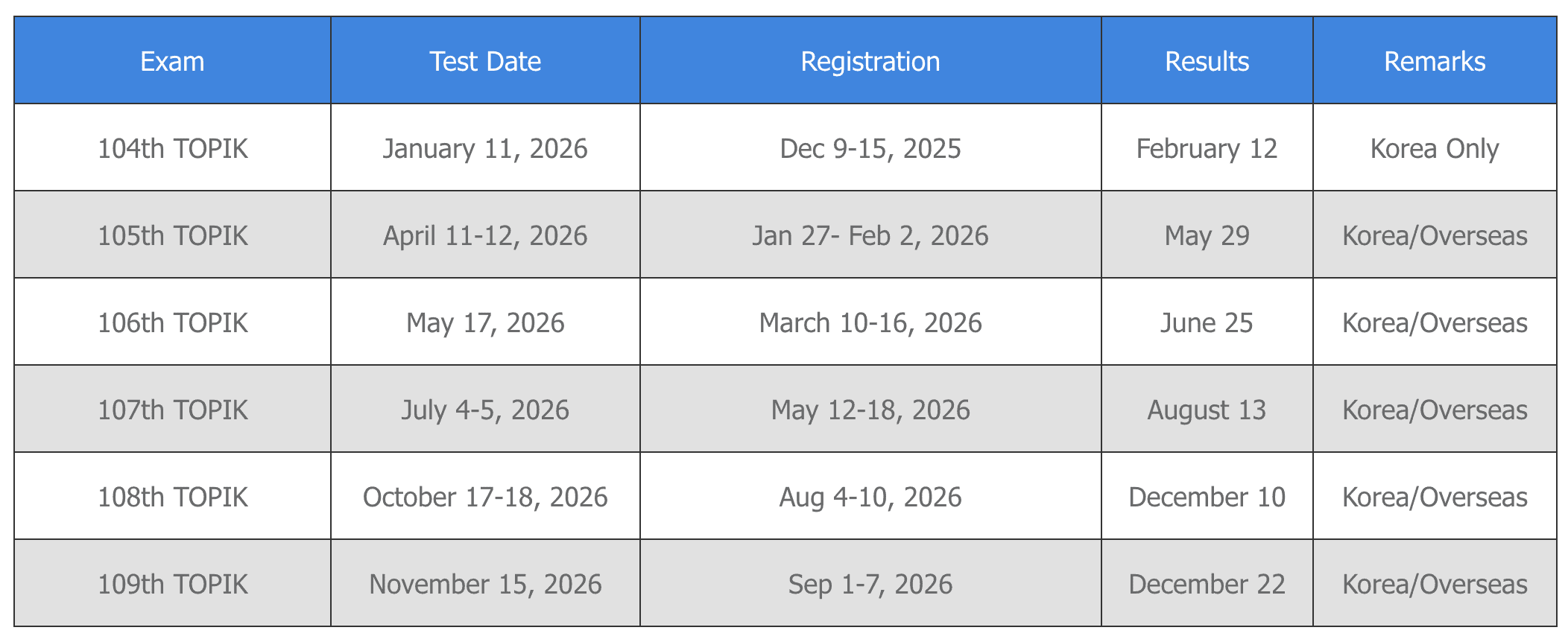Click the Korea Only remarks cell

pyautogui.click(x=1435, y=148)
